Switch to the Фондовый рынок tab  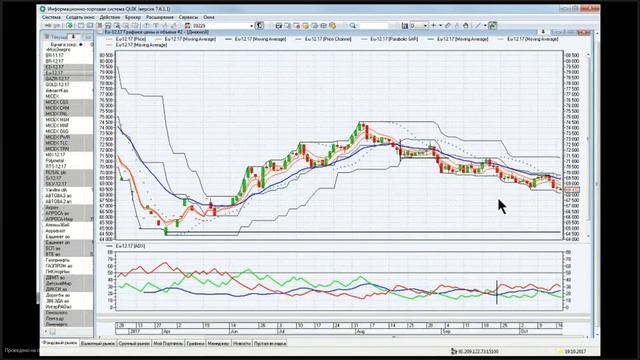coord(60,343)
